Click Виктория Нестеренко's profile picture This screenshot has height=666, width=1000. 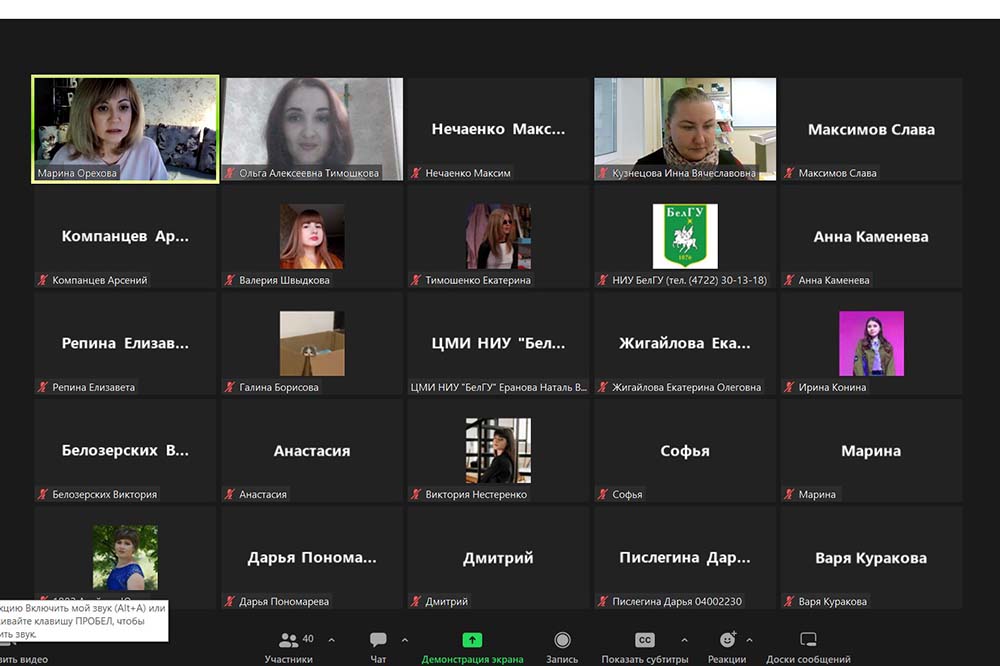pos(498,450)
